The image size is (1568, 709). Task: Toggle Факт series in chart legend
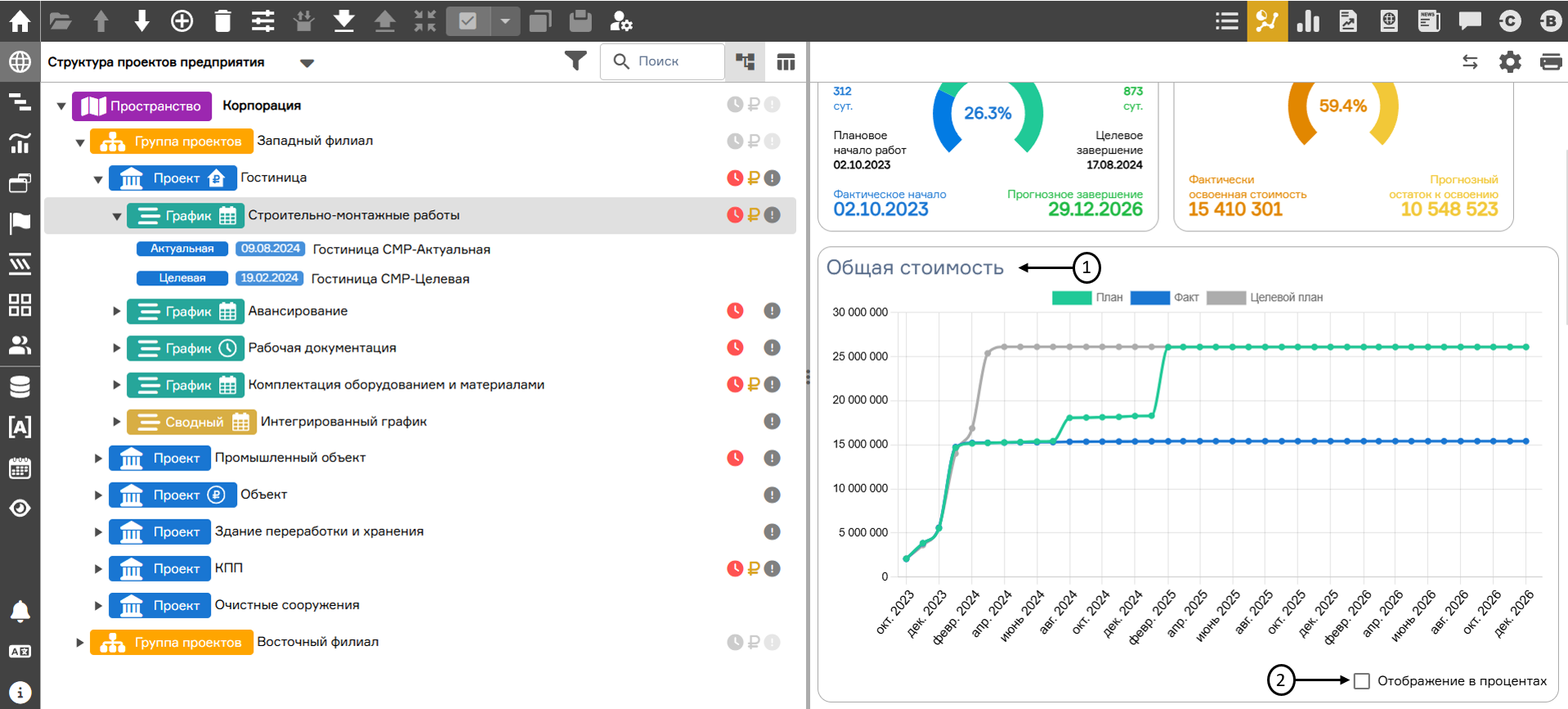click(1164, 298)
